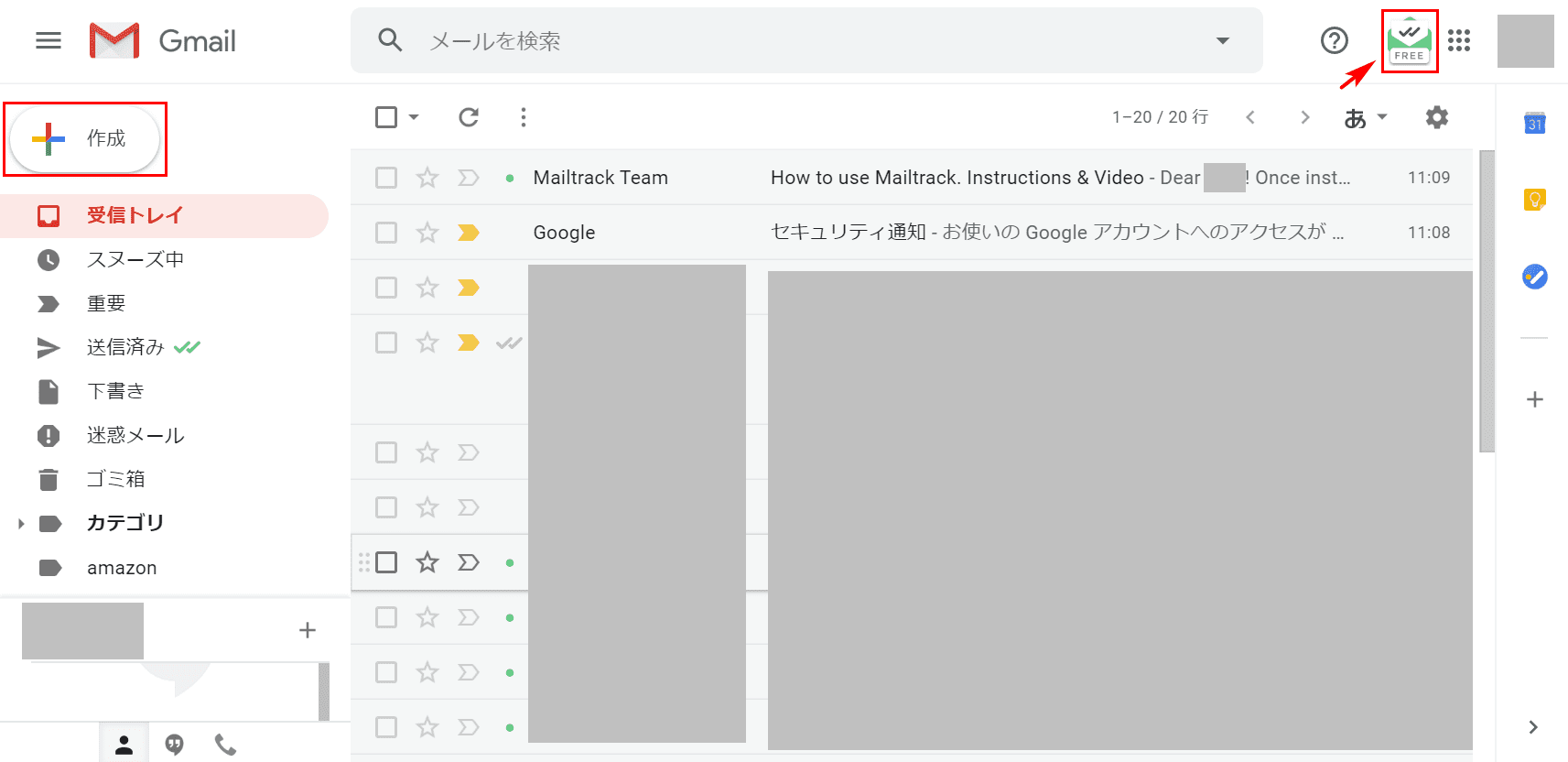Check the email row with gray double-check

tap(386, 343)
